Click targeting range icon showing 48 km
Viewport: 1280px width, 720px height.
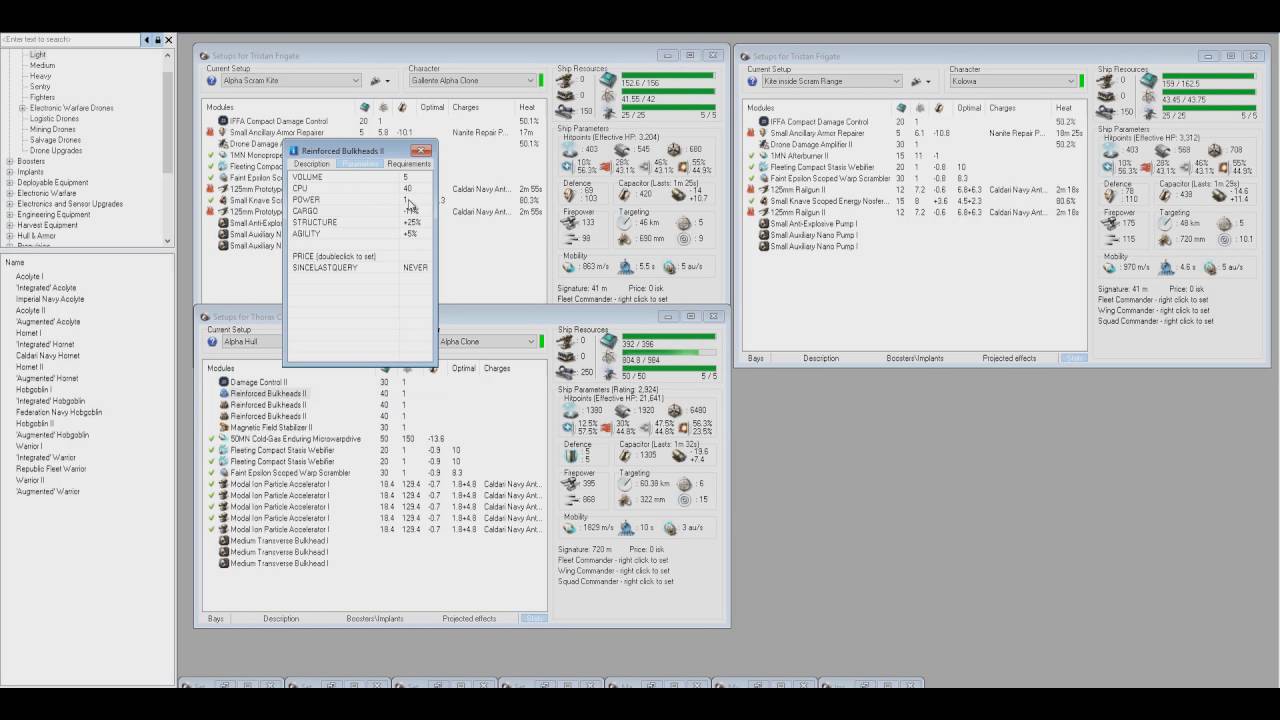(1165, 224)
